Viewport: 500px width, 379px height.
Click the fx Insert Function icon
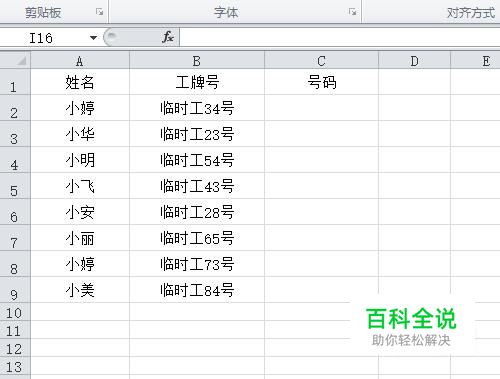(x=168, y=37)
